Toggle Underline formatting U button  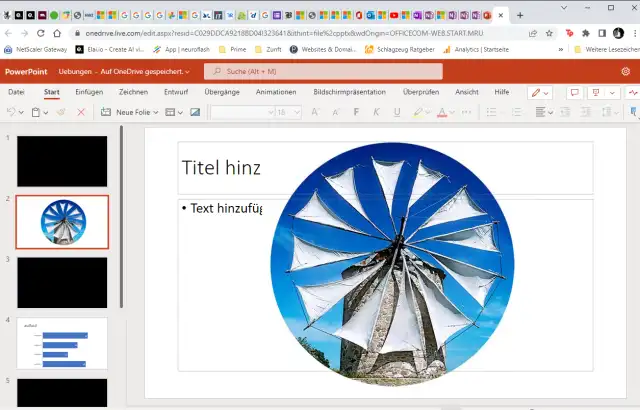[397, 112]
